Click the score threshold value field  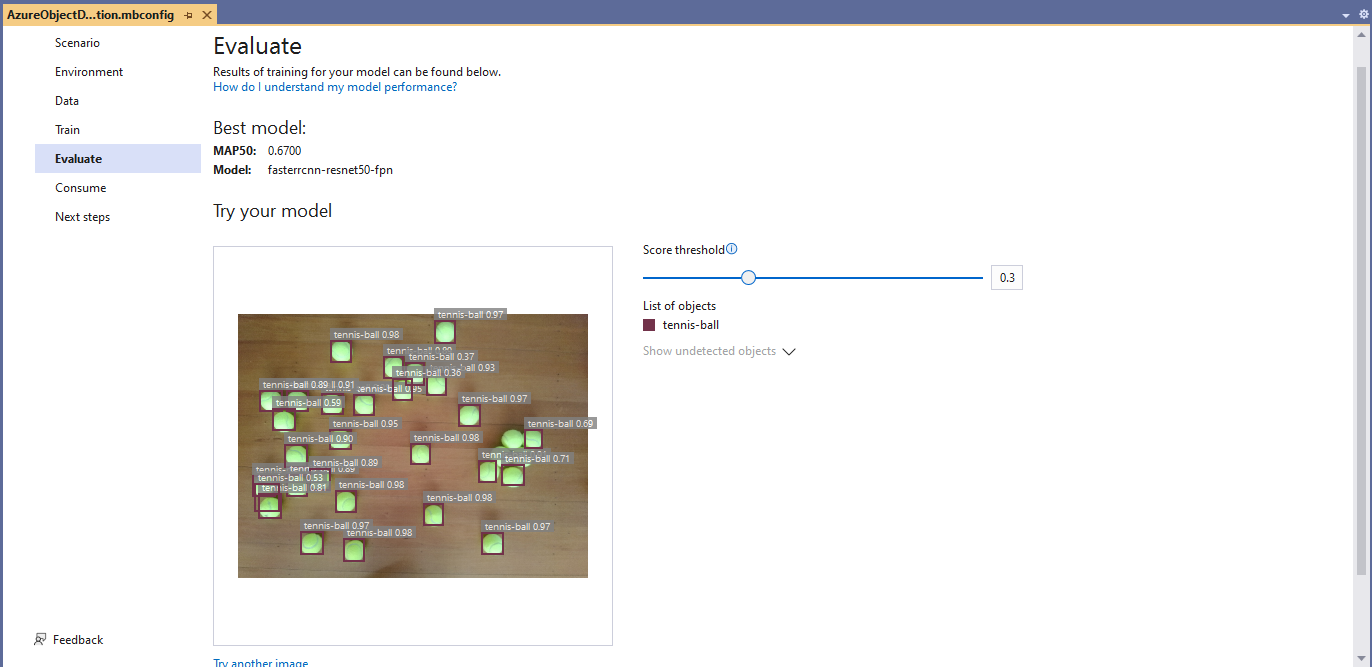click(1006, 278)
